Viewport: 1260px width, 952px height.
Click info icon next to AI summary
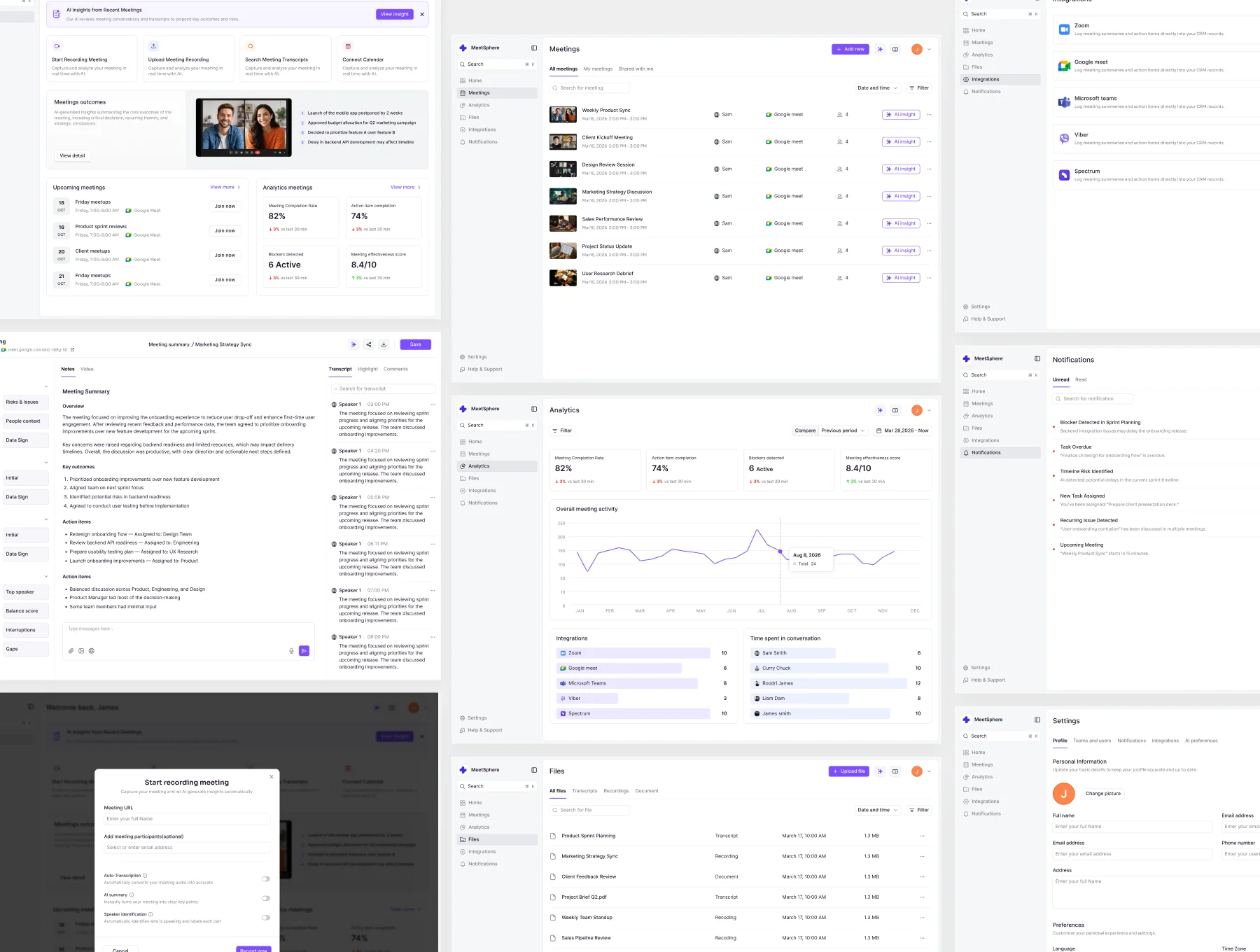point(132,895)
